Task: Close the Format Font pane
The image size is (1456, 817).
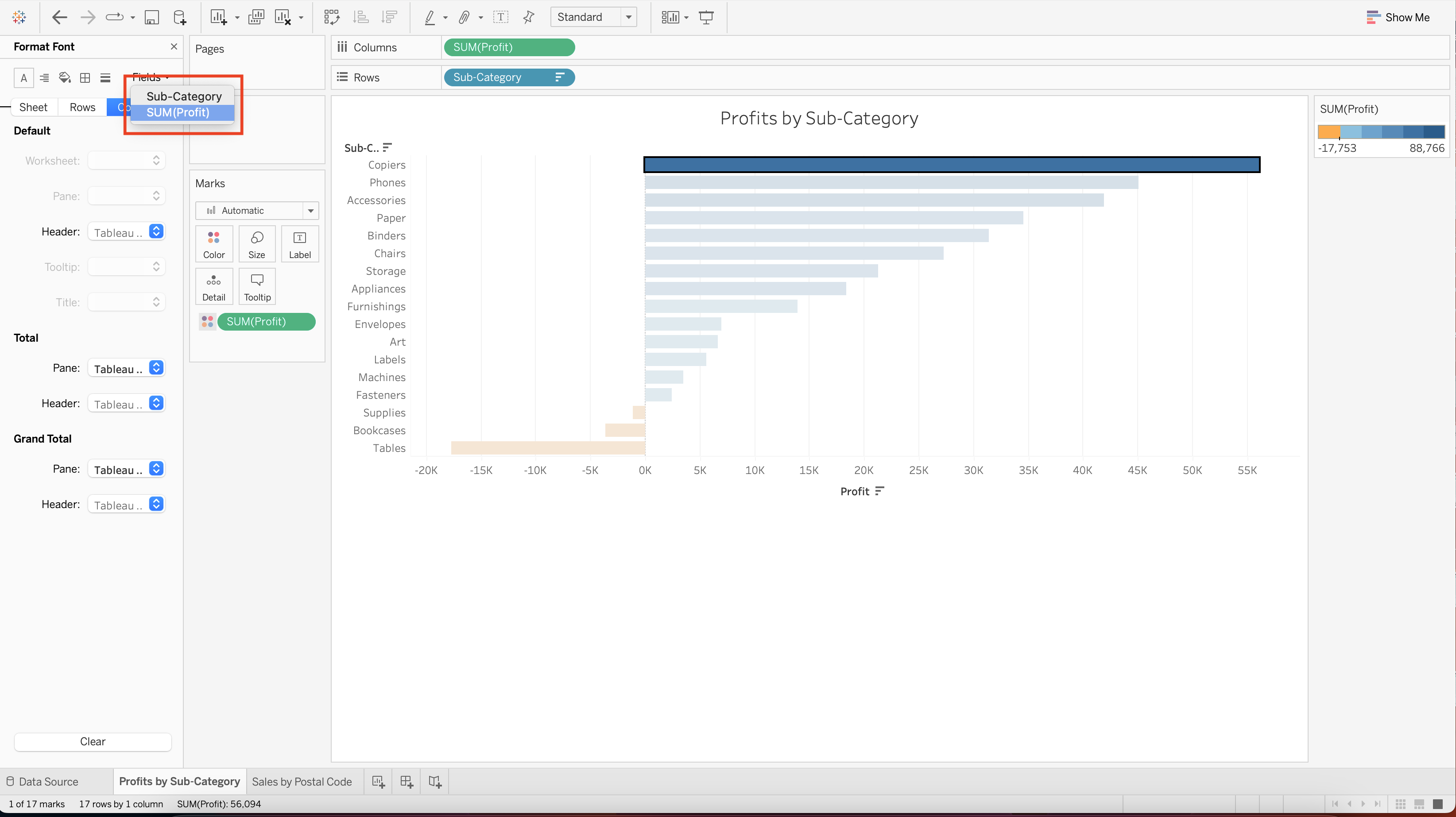Action: tap(174, 46)
